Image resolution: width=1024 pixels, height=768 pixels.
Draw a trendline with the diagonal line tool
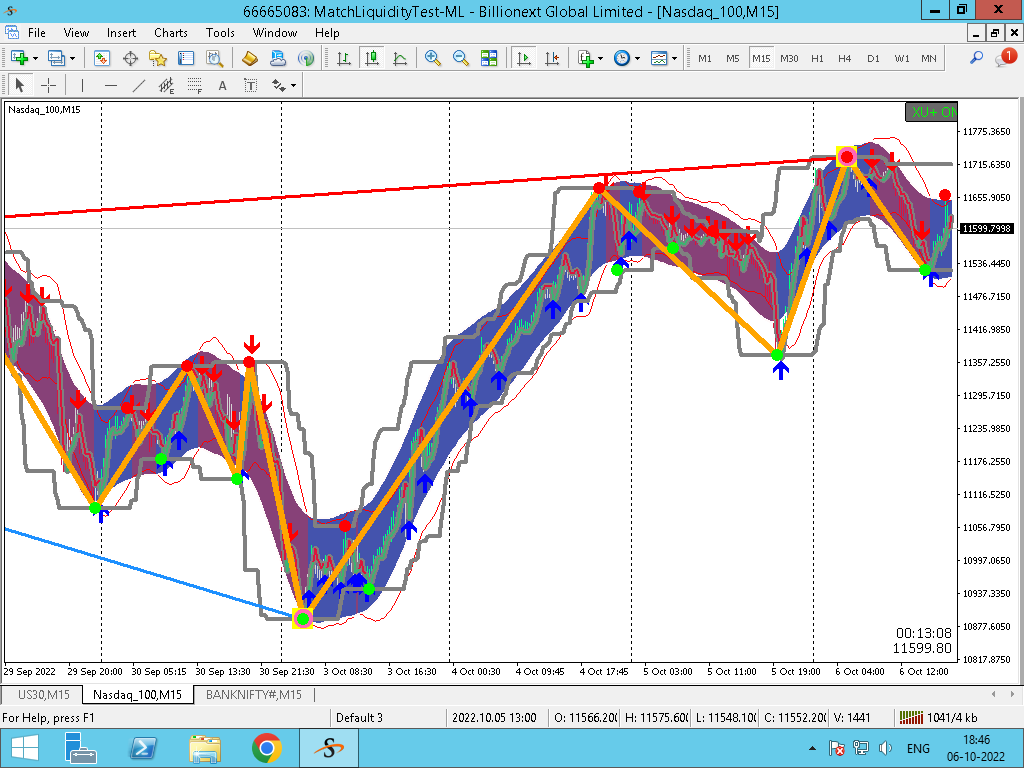(139, 85)
